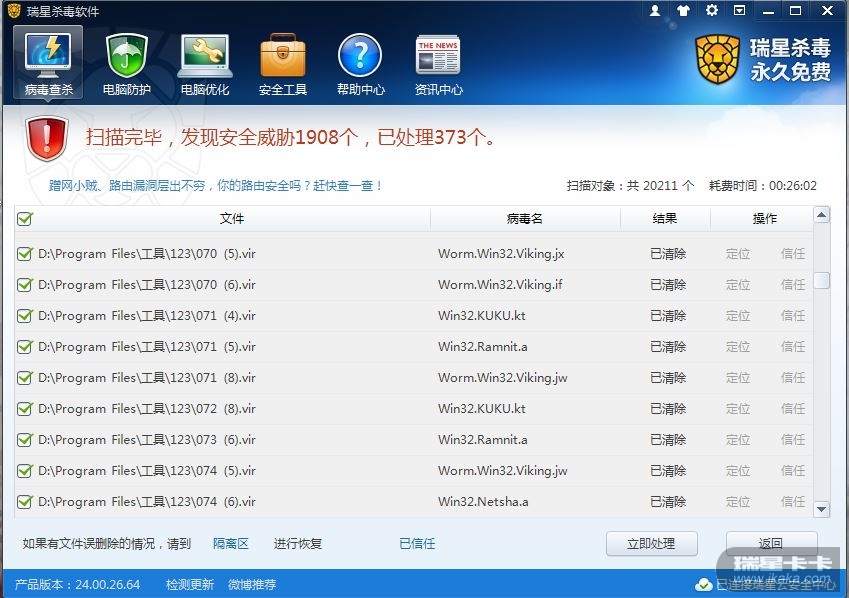Uncheck the 073 (6).vir file row

(x=25, y=439)
